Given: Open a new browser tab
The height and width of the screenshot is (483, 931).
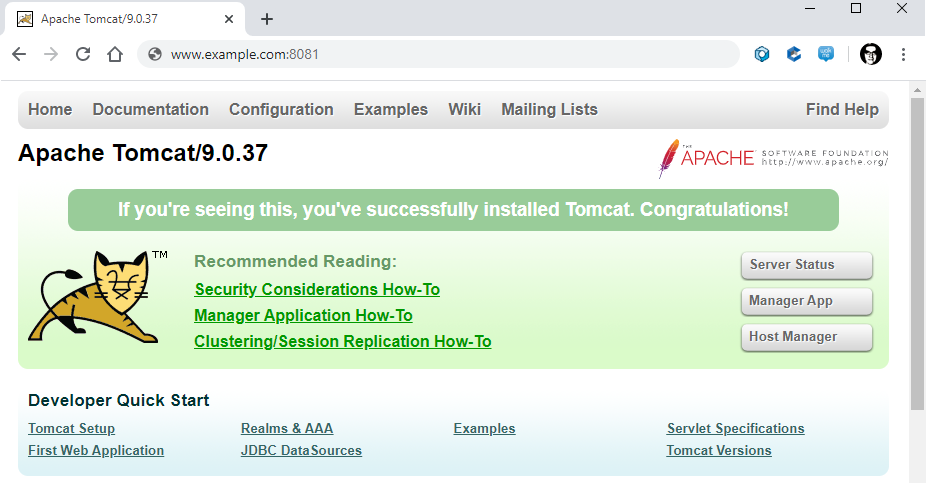Looking at the screenshot, I should pyautogui.click(x=267, y=19).
